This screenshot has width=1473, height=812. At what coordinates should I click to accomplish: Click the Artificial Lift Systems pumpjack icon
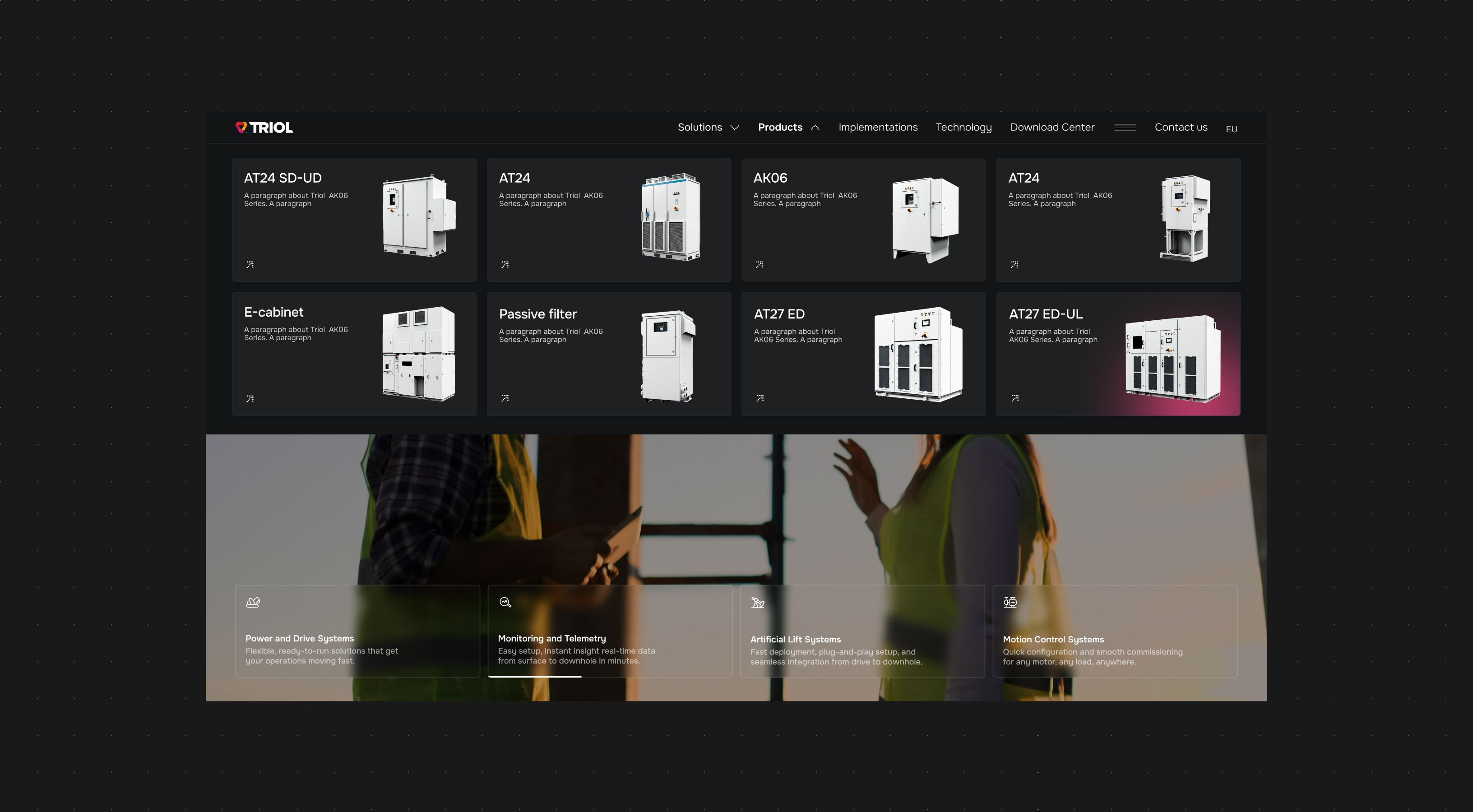758,602
